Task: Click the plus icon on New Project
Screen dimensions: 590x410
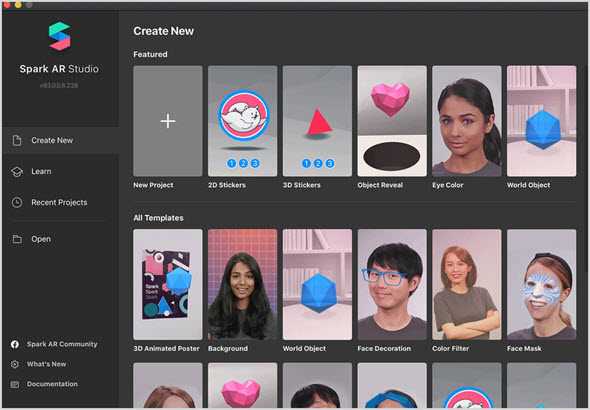Action: click(x=168, y=121)
